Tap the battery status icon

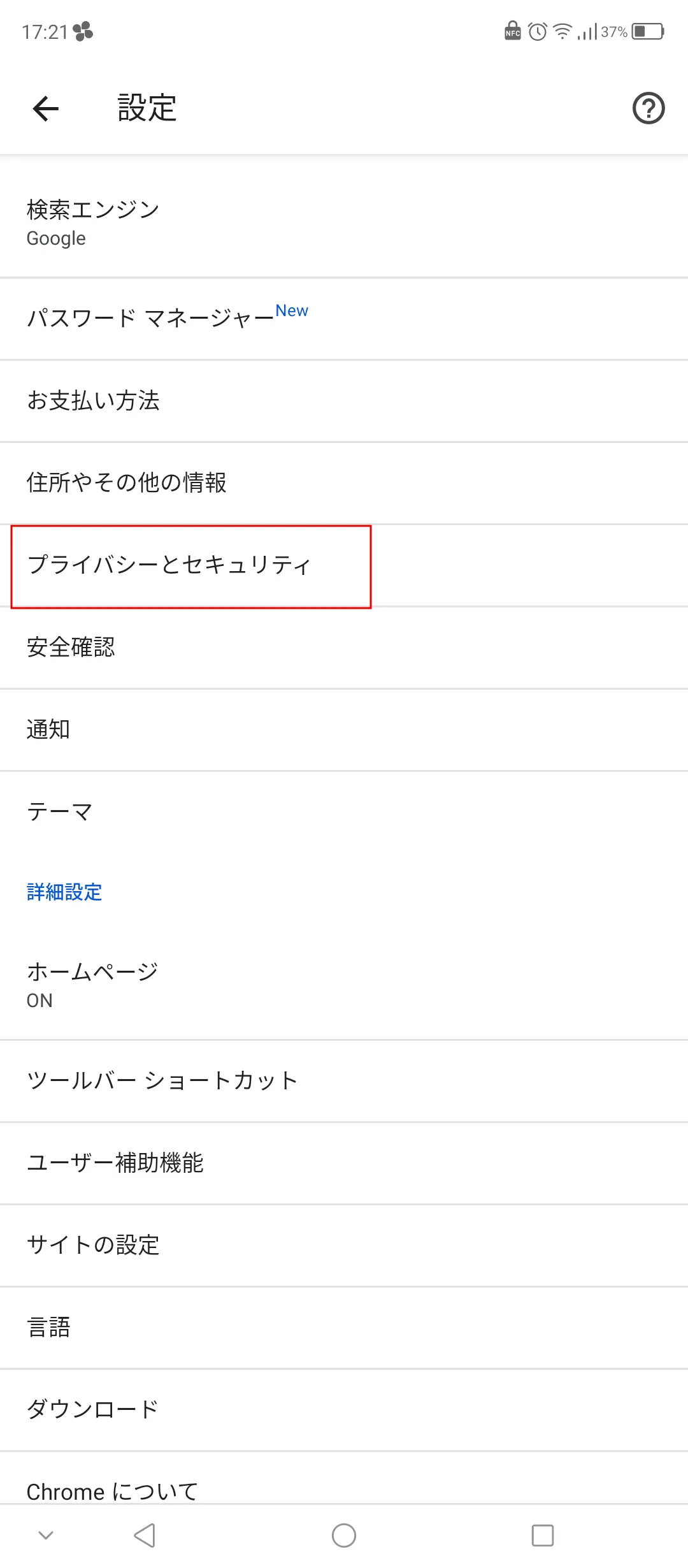648,31
